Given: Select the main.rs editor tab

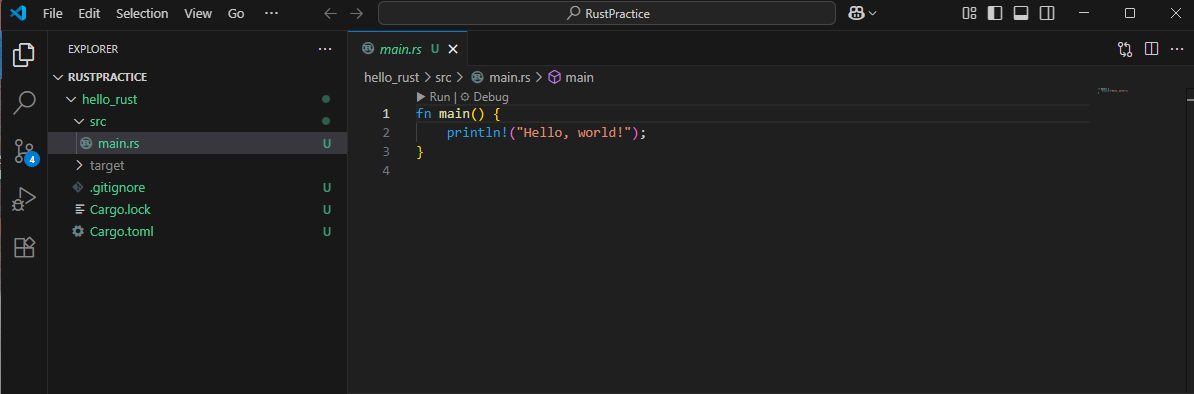Looking at the screenshot, I should tap(407, 49).
